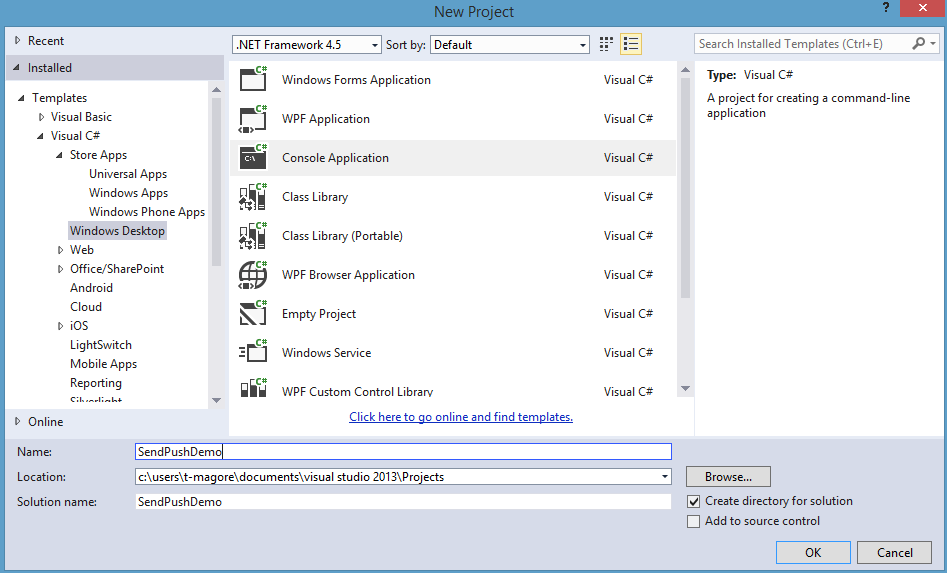Click the search magnifier icon
Screen dimensions: 947x573
click(919, 43)
